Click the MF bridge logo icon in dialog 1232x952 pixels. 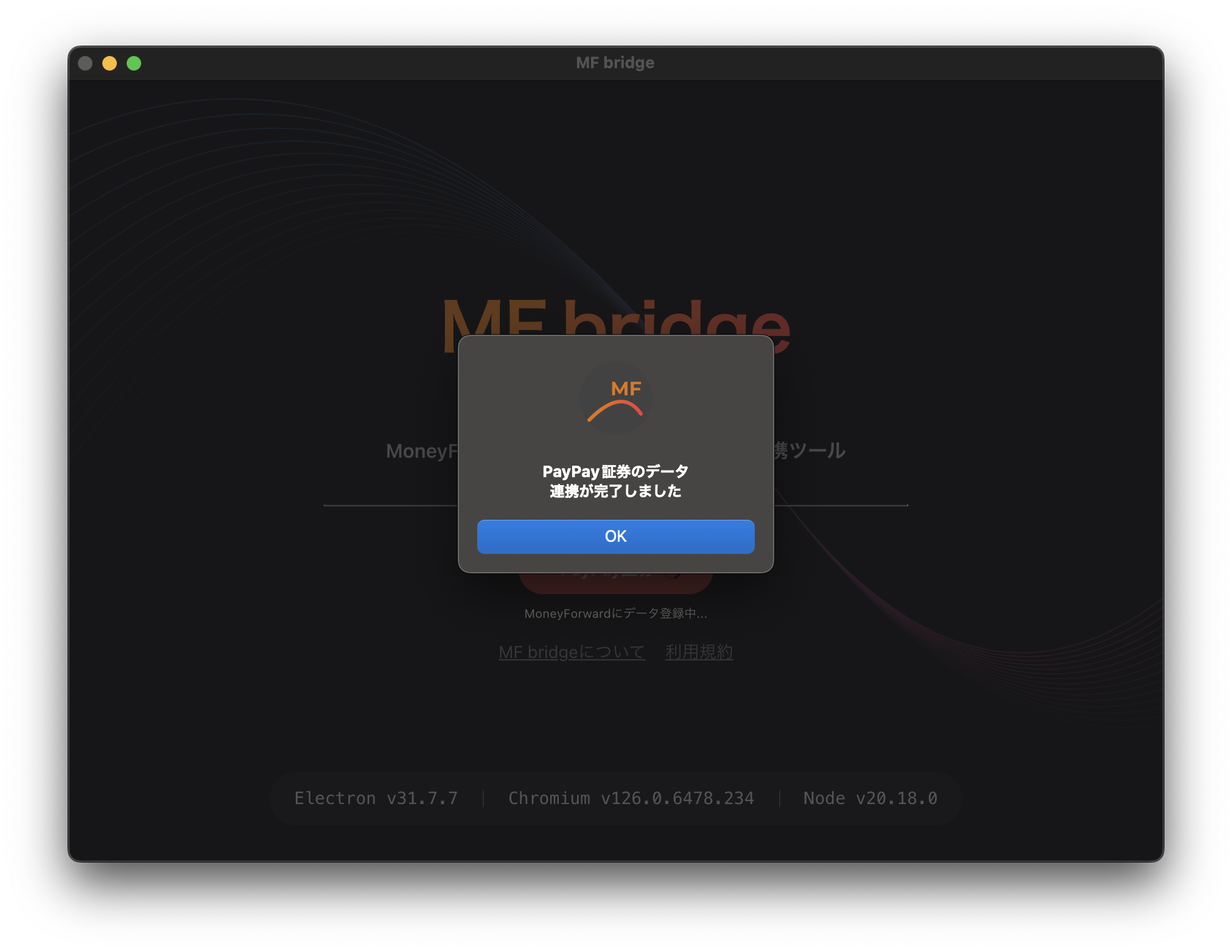pyautogui.click(x=615, y=399)
